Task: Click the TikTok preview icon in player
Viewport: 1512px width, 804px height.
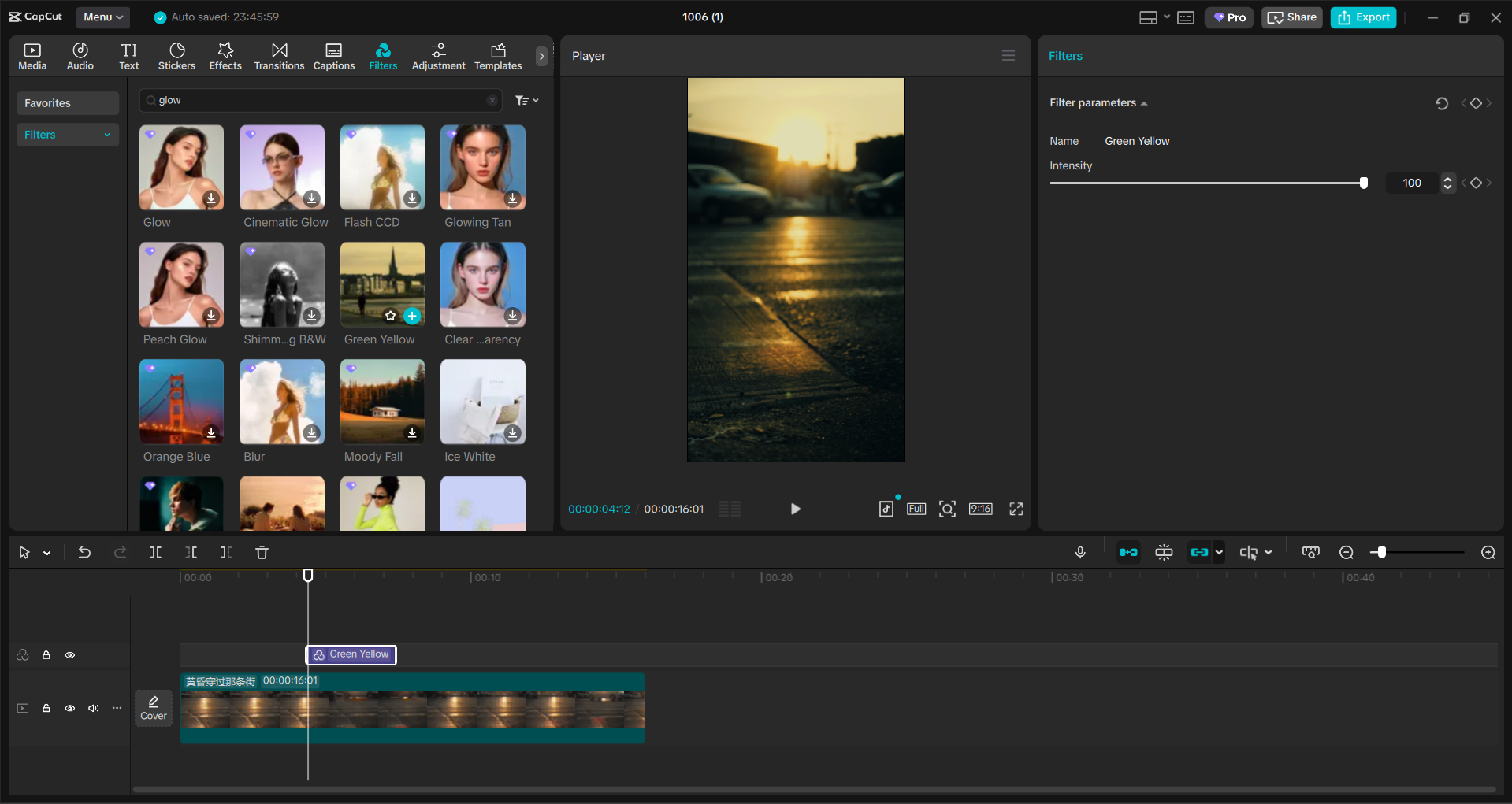Action: pyautogui.click(x=886, y=509)
